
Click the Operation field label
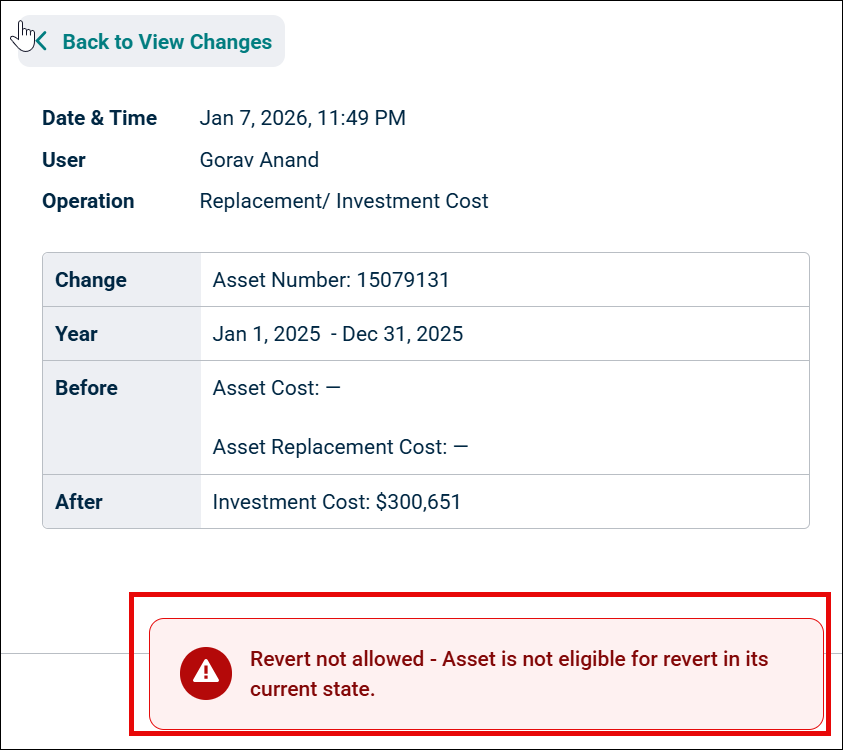88,201
